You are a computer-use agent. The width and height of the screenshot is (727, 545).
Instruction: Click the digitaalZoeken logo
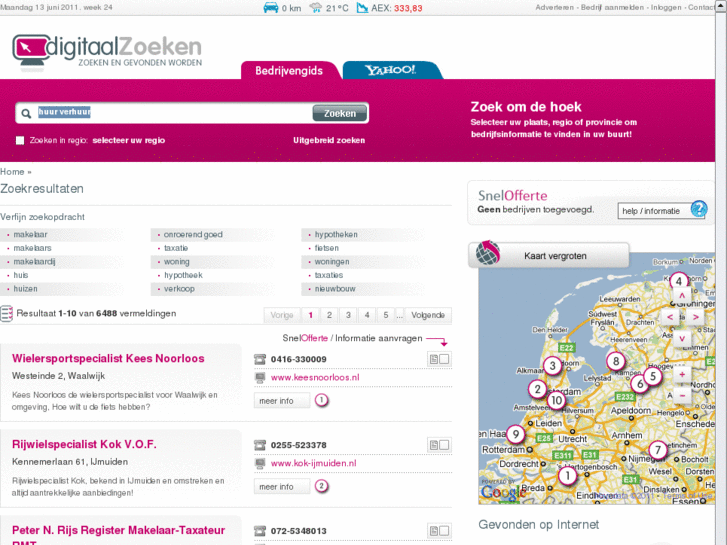coord(107,52)
